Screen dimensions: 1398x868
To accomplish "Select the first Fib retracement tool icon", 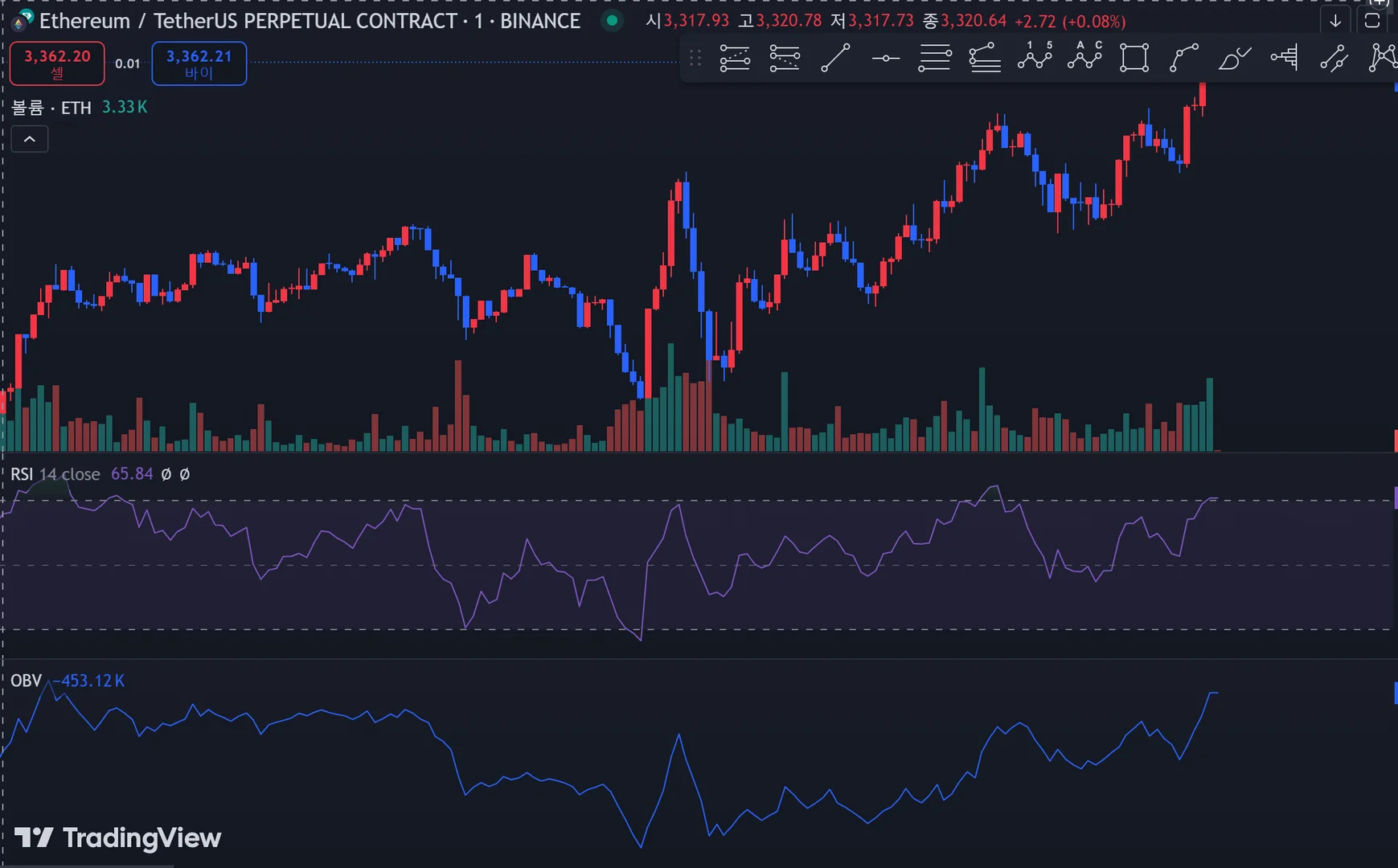I will pyautogui.click(x=735, y=58).
